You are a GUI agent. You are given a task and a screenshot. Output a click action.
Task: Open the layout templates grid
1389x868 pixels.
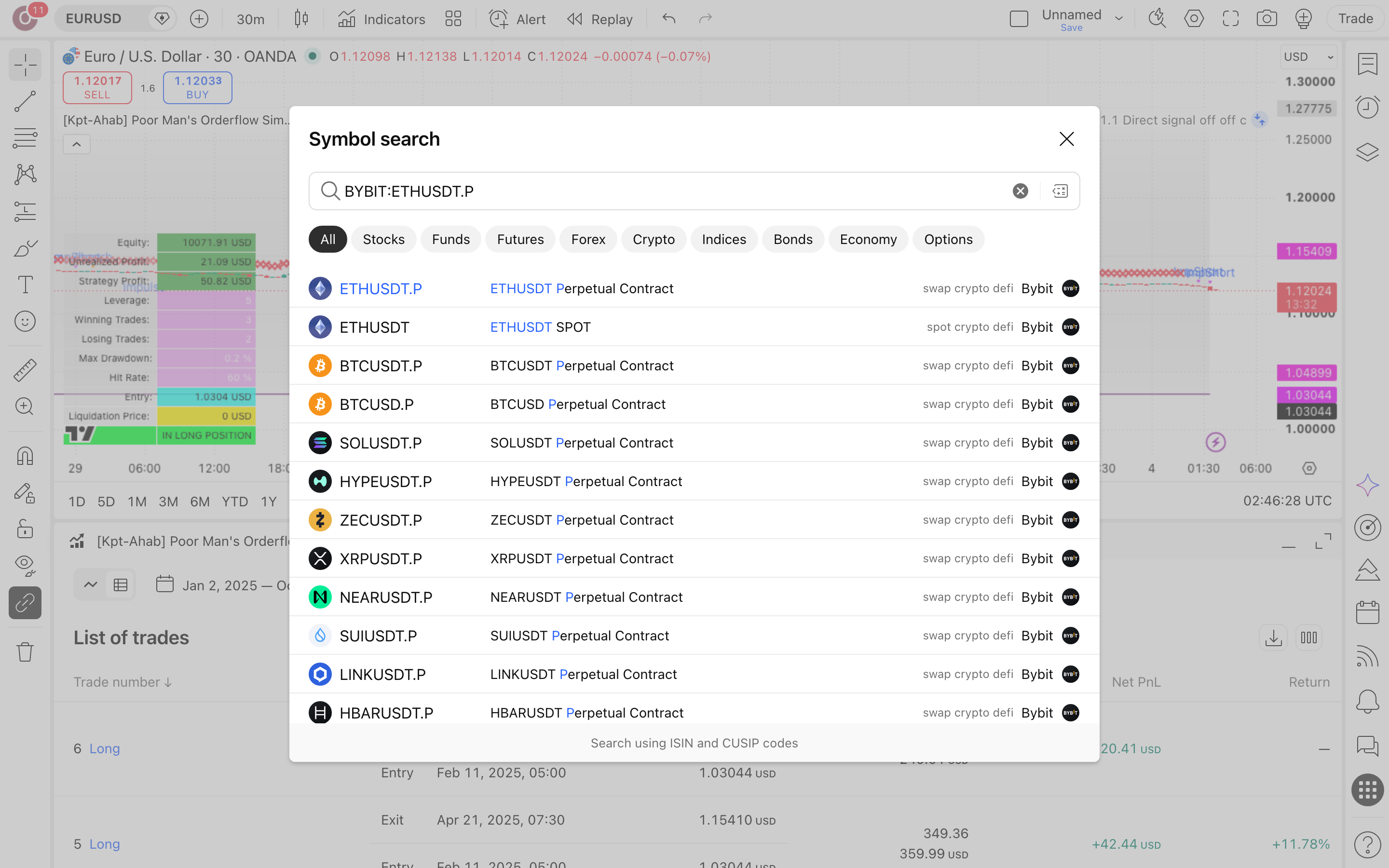[x=453, y=19]
